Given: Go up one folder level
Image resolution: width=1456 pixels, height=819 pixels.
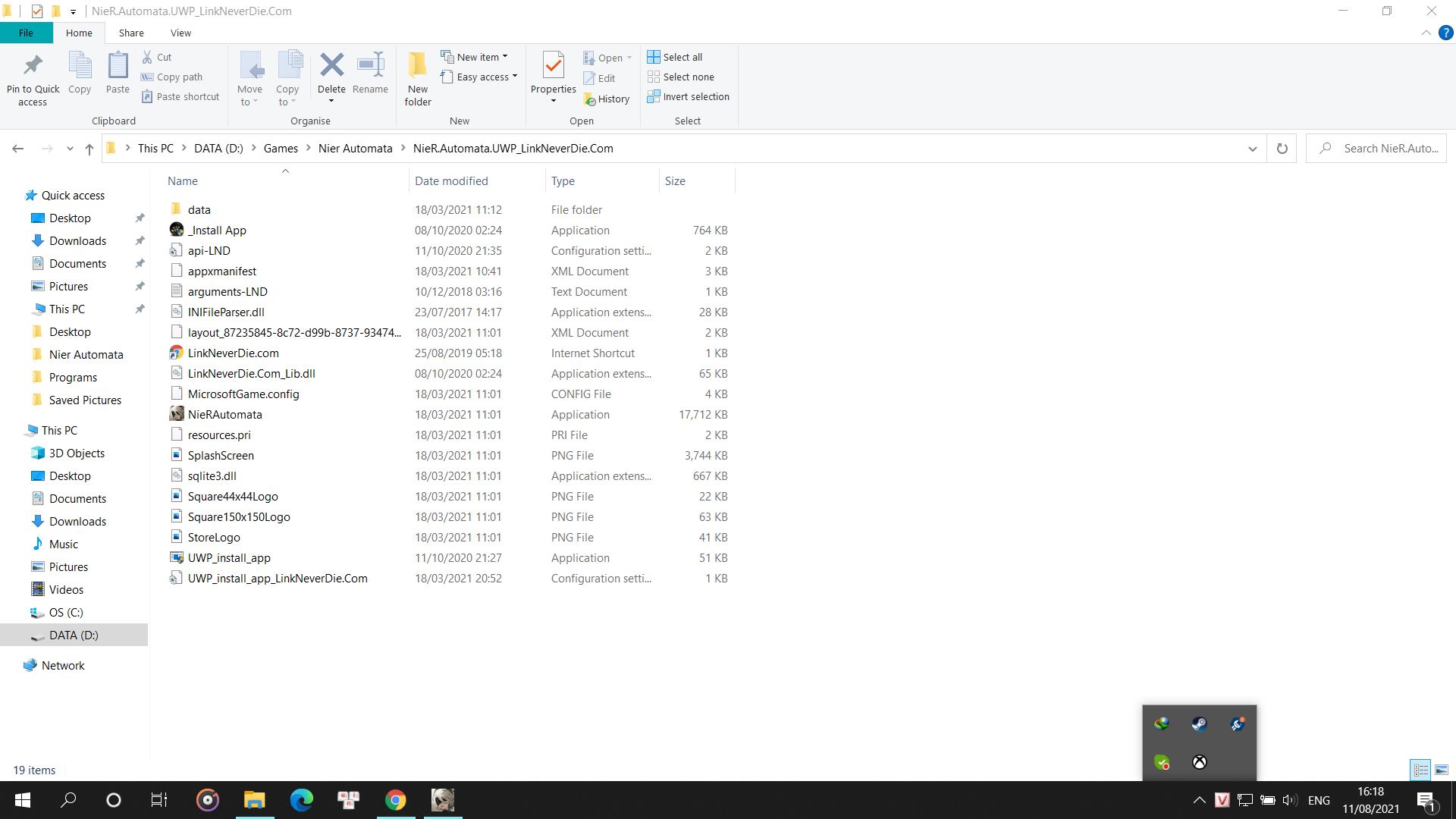Looking at the screenshot, I should coord(89,149).
